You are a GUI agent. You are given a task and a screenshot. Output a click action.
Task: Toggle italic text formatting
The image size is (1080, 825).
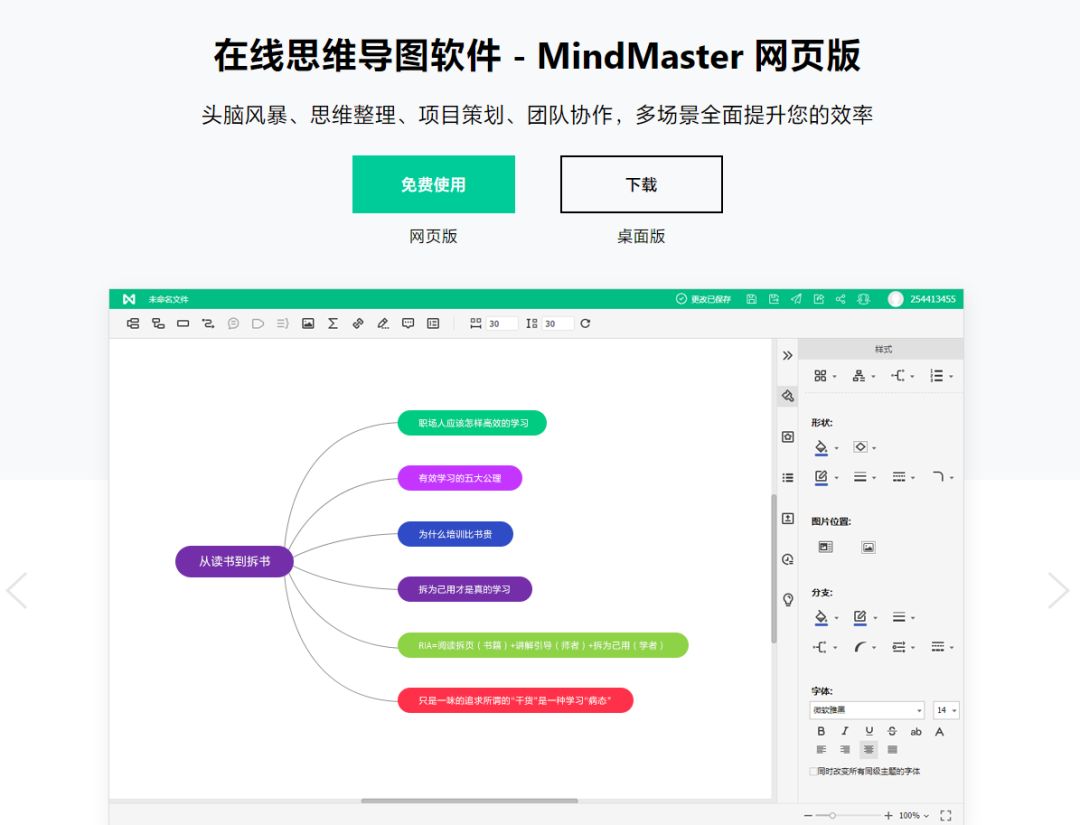click(844, 731)
